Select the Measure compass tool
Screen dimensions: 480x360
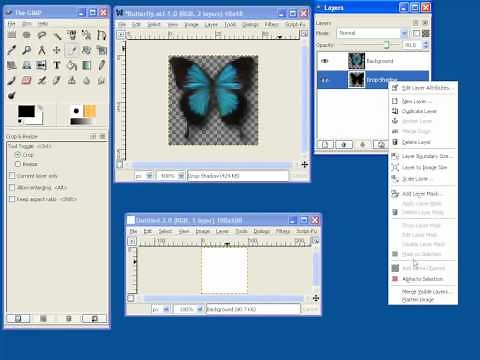(42, 50)
